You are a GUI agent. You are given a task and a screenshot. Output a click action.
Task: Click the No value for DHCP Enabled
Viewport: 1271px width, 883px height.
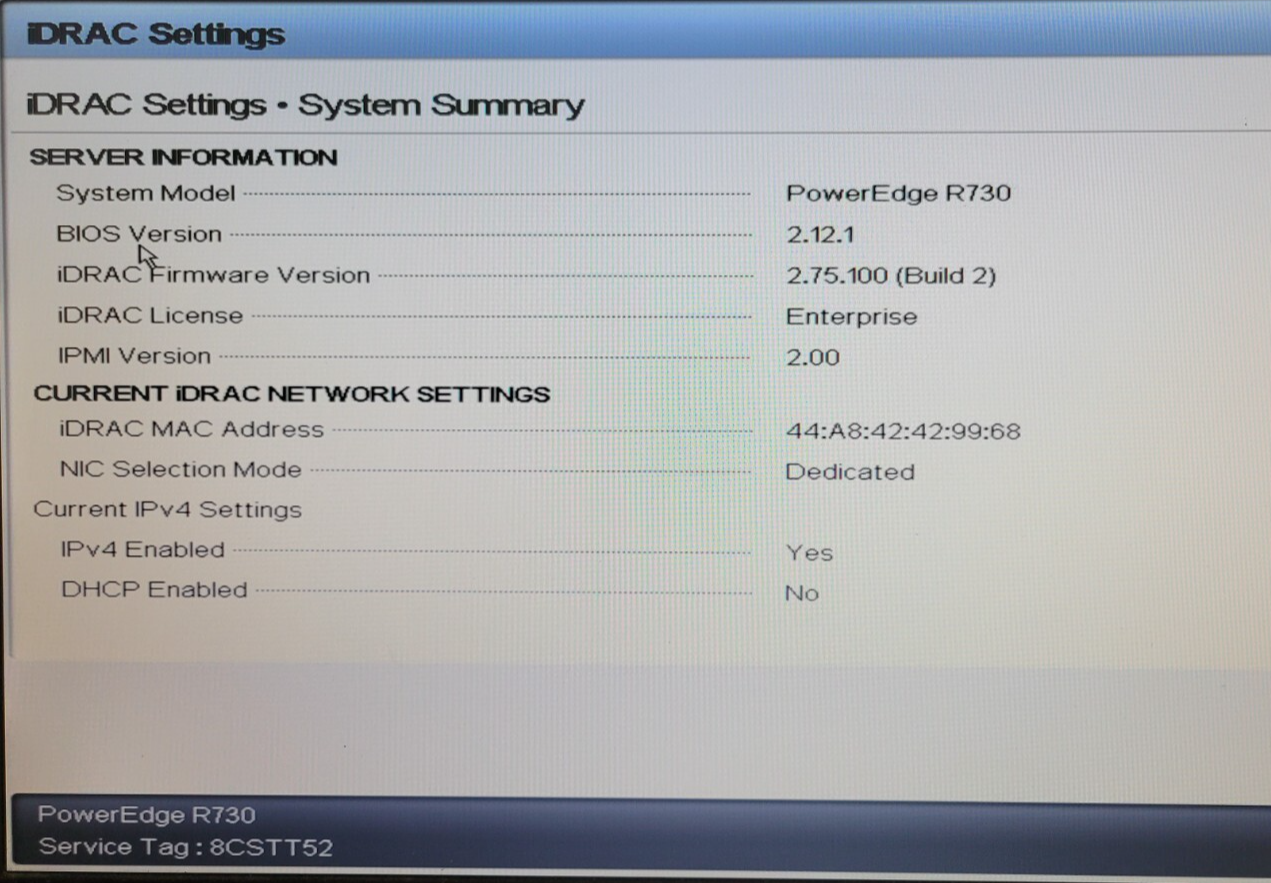[802, 593]
